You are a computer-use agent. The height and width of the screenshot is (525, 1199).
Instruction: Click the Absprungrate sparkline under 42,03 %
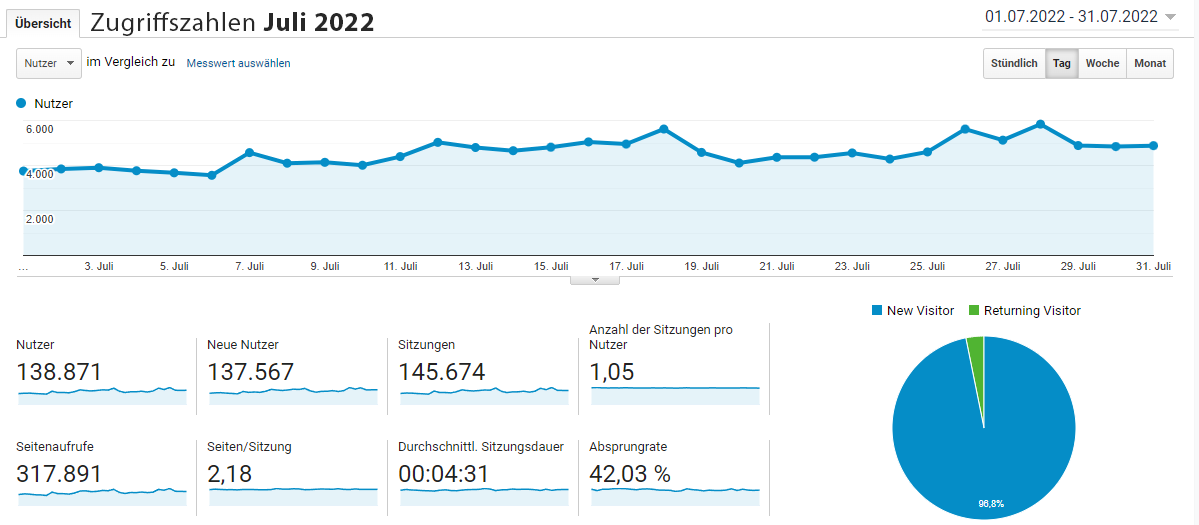pos(675,493)
